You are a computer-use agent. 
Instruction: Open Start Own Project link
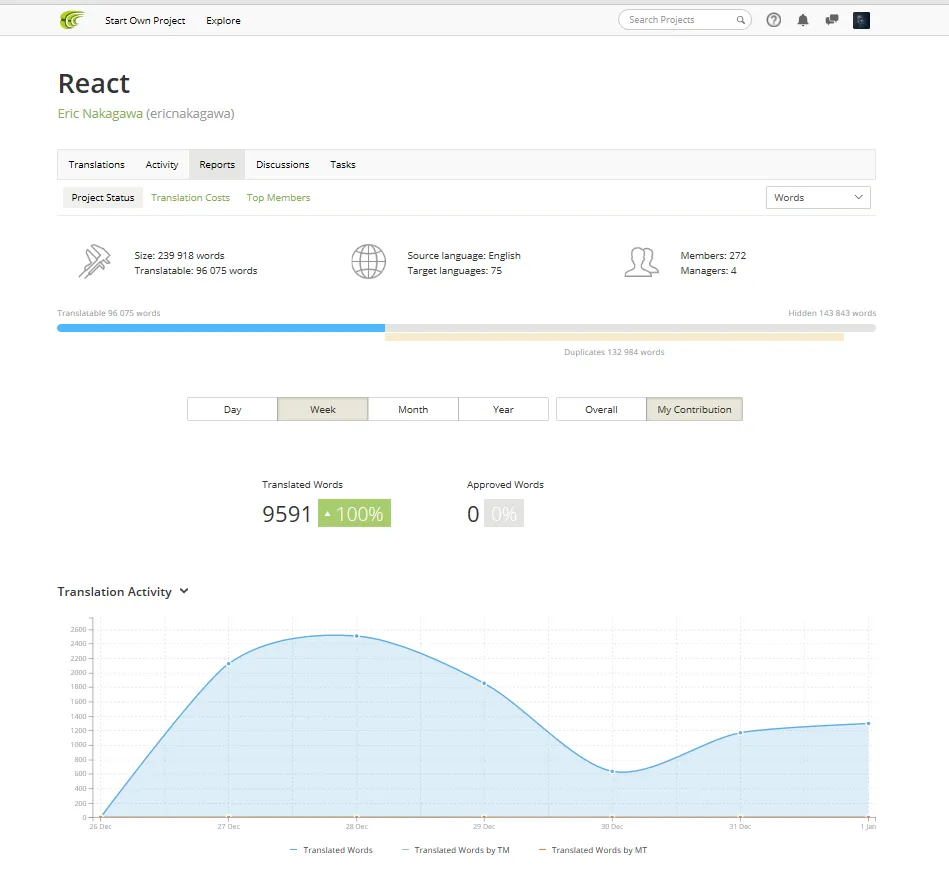145,21
